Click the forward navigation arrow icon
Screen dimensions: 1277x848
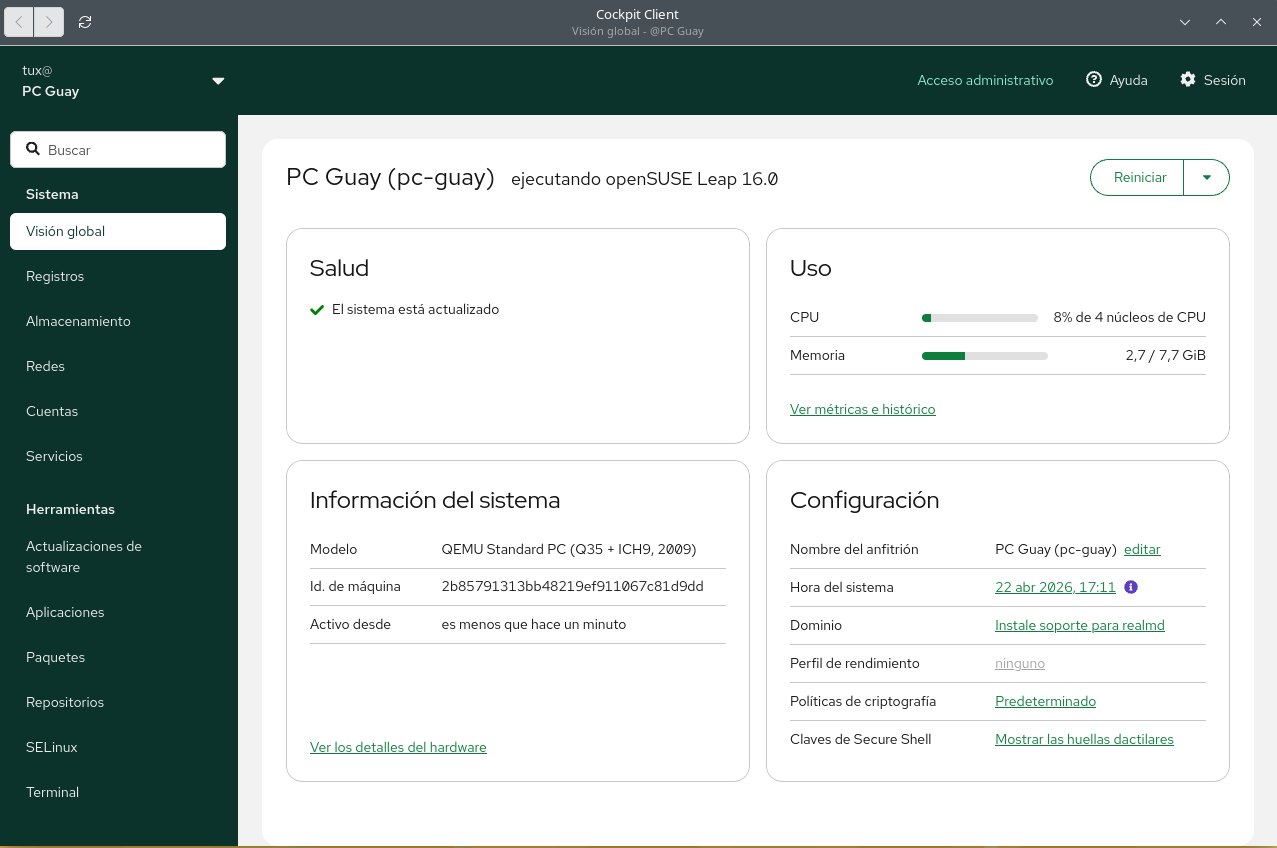49,22
